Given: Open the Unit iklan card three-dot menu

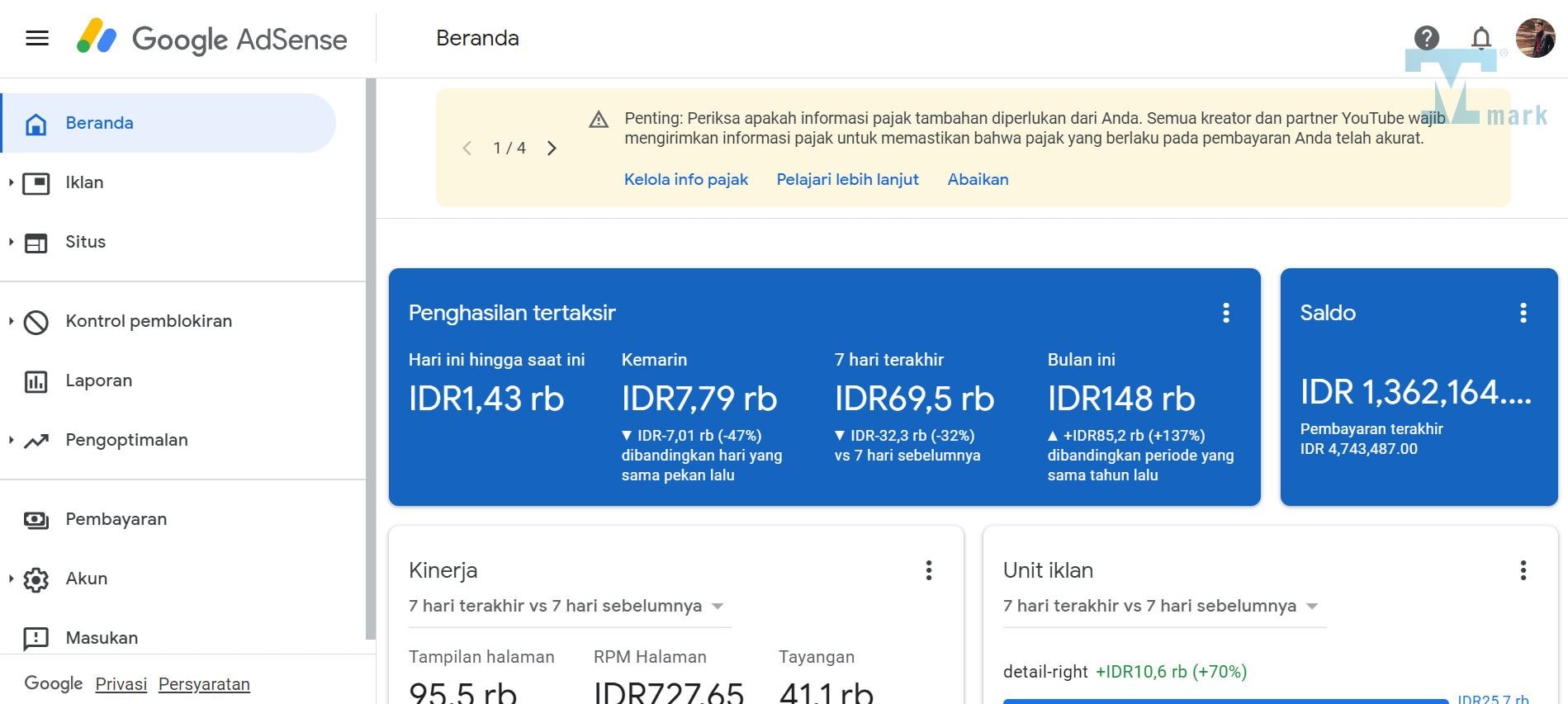Looking at the screenshot, I should (x=1523, y=570).
